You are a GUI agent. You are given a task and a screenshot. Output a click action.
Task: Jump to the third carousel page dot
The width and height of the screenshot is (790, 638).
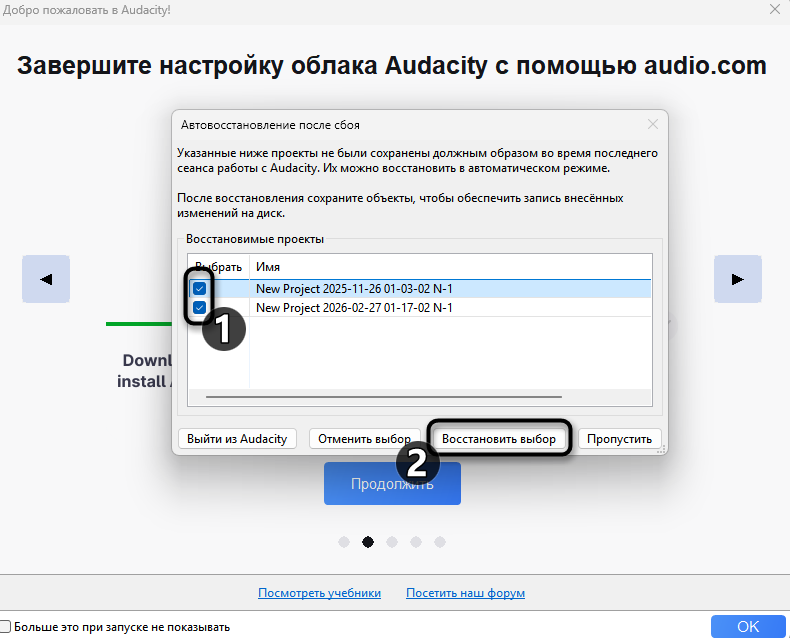pyautogui.click(x=392, y=542)
